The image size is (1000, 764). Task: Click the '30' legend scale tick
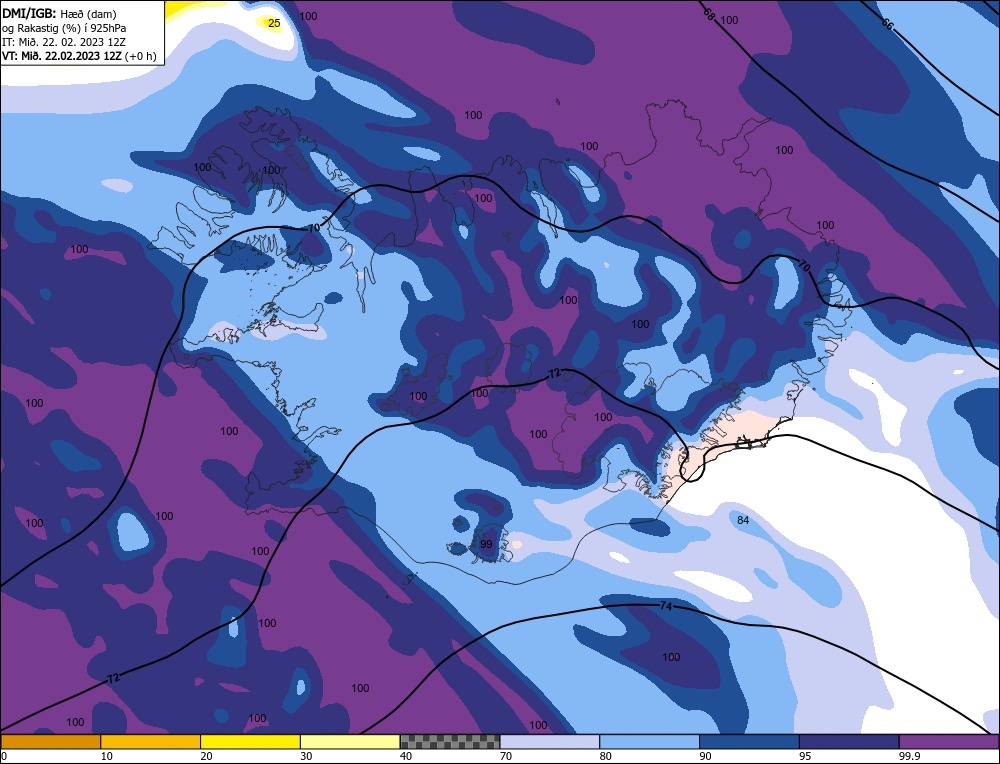coord(306,756)
